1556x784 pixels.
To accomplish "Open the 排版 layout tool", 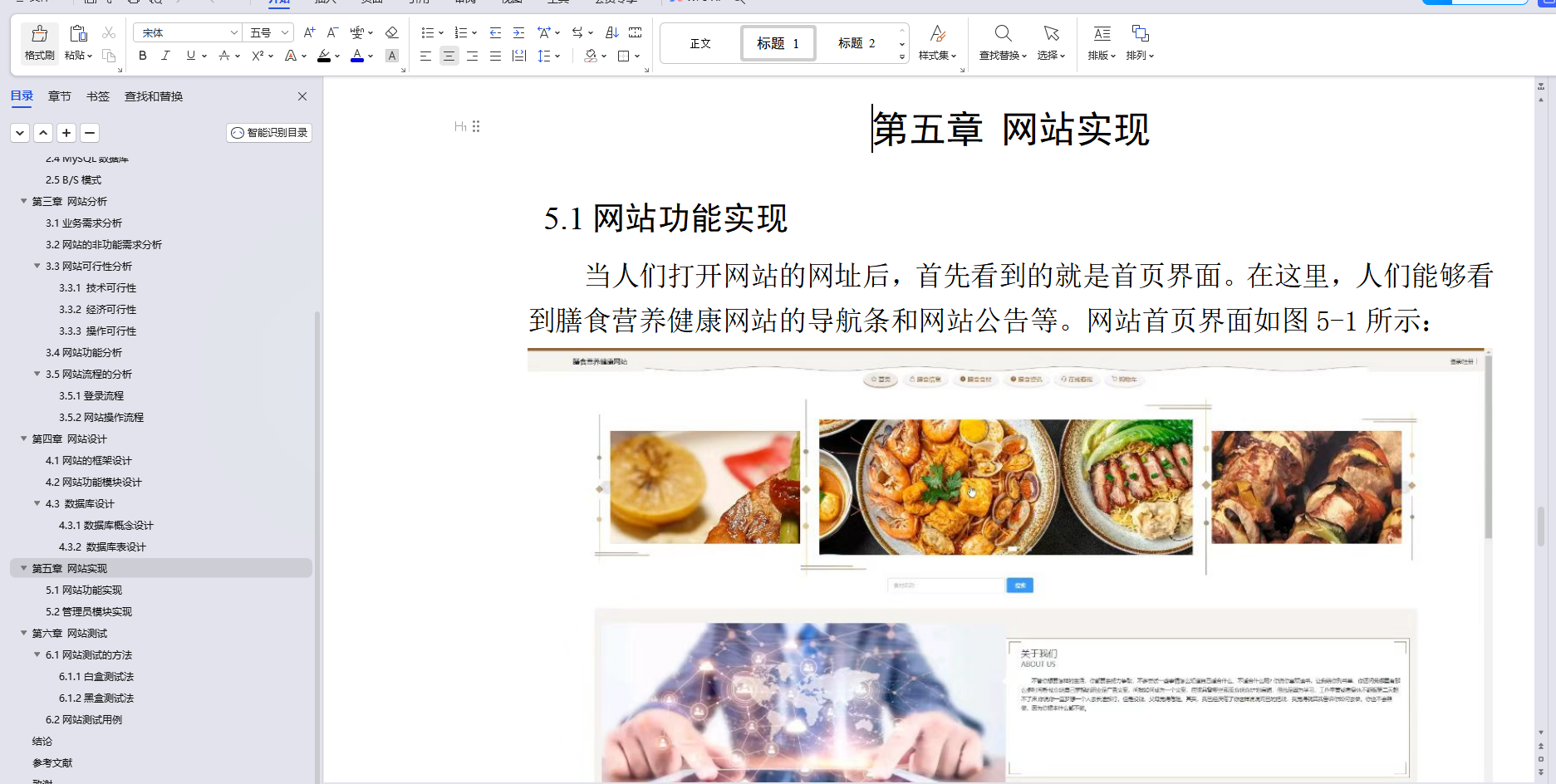I will coord(1101,43).
